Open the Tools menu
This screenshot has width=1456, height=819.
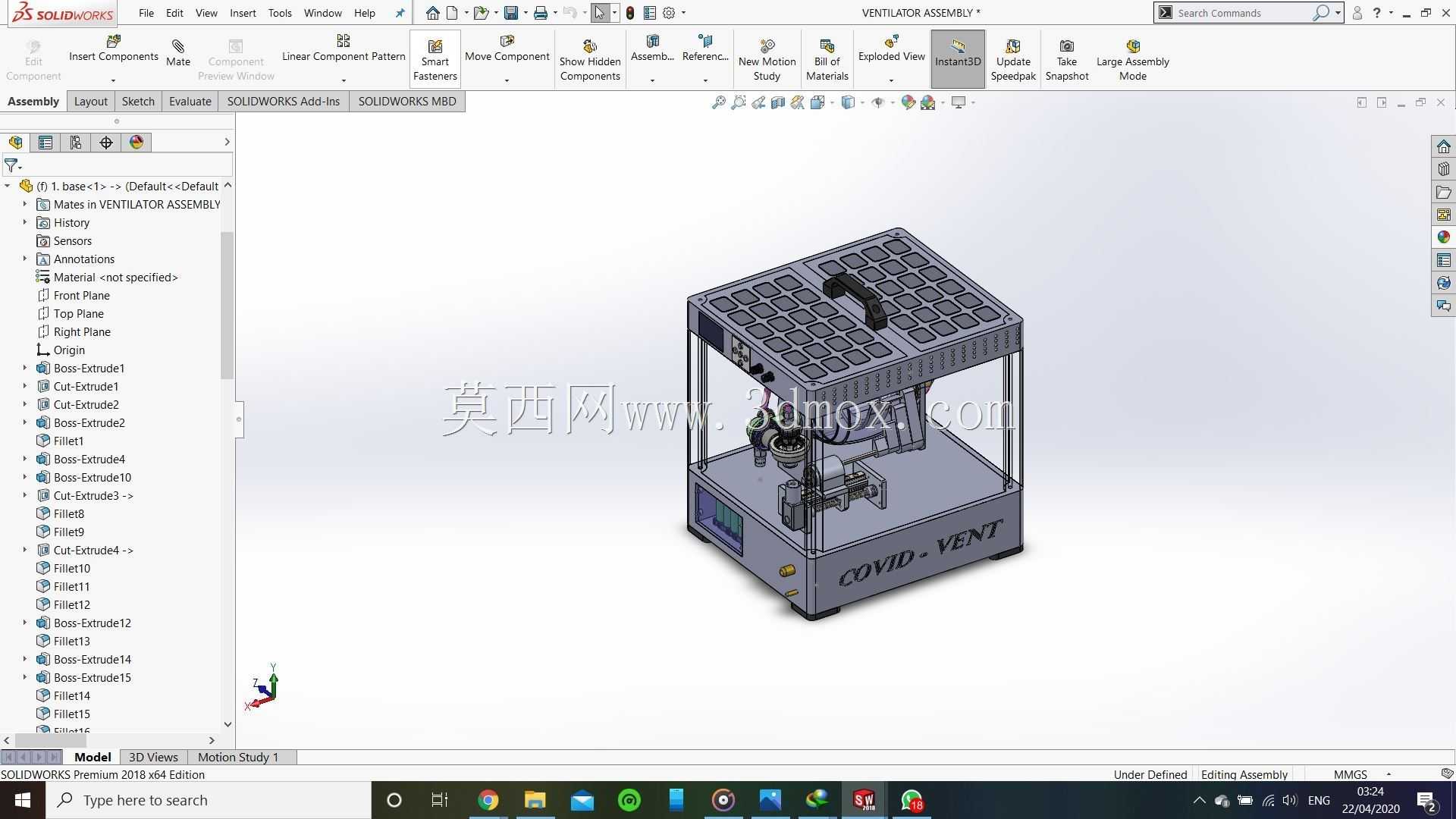(x=280, y=13)
